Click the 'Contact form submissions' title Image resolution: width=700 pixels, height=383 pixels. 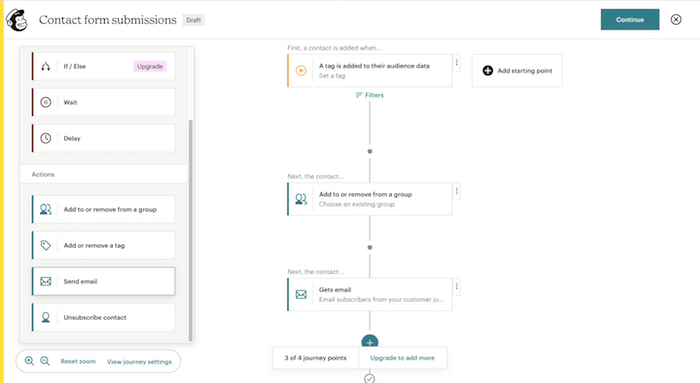108,20
